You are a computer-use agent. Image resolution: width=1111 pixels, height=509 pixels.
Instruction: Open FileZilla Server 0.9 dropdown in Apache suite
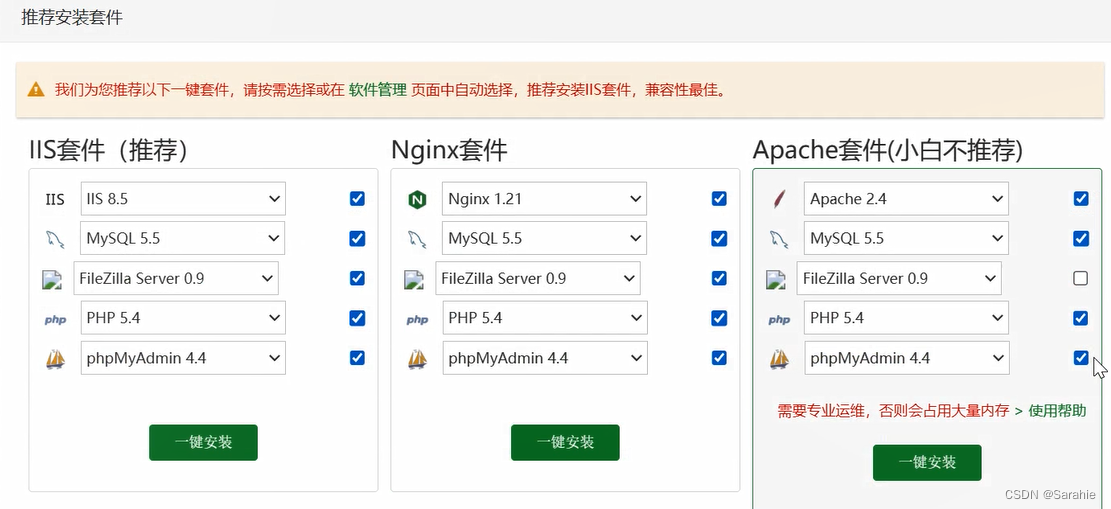click(x=899, y=278)
